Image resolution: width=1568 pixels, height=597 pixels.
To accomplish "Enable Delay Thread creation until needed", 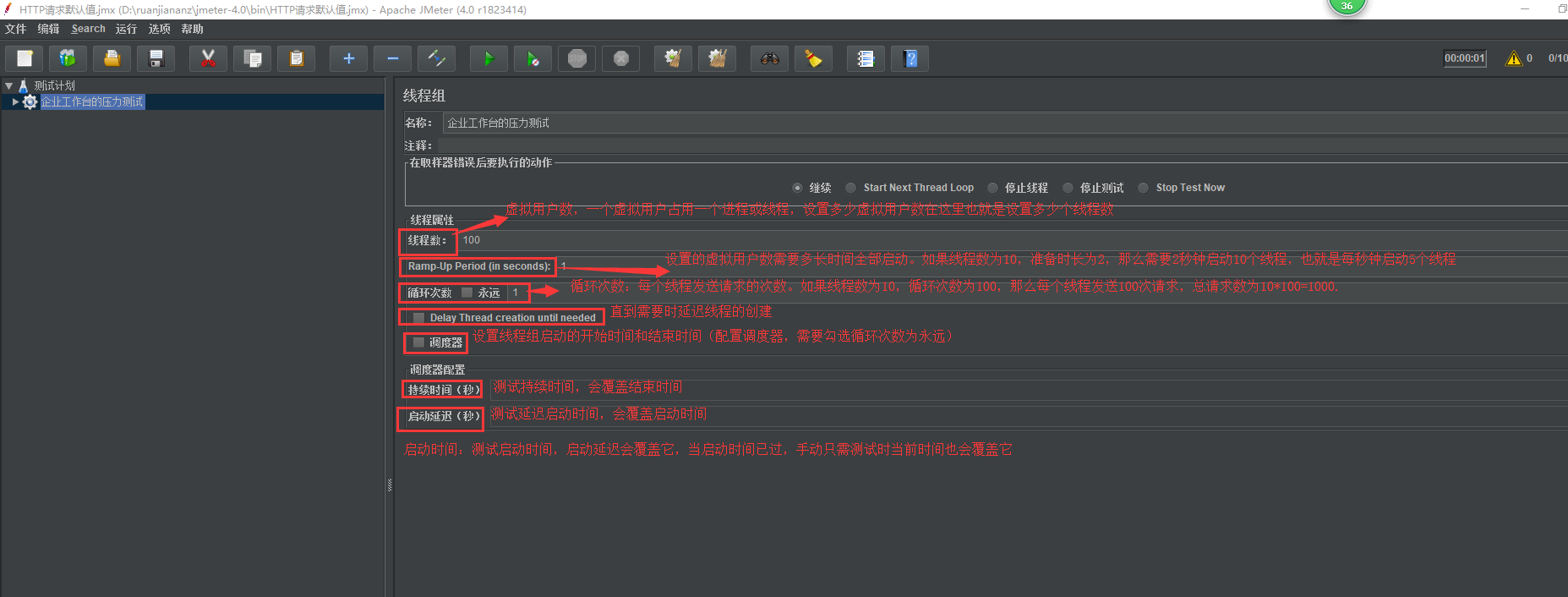I will [x=418, y=318].
